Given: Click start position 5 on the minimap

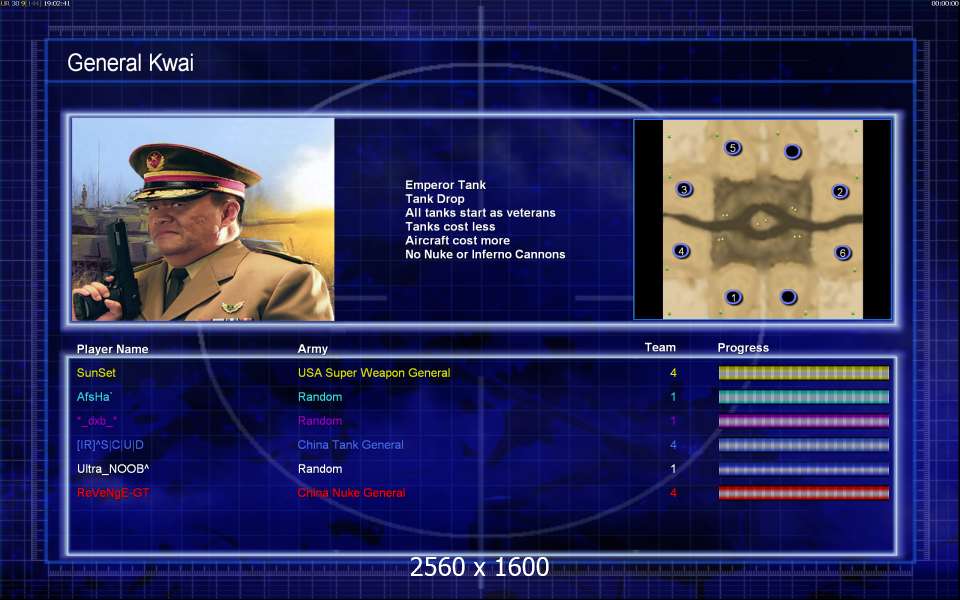Looking at the screenshot, I should (732, 148).
